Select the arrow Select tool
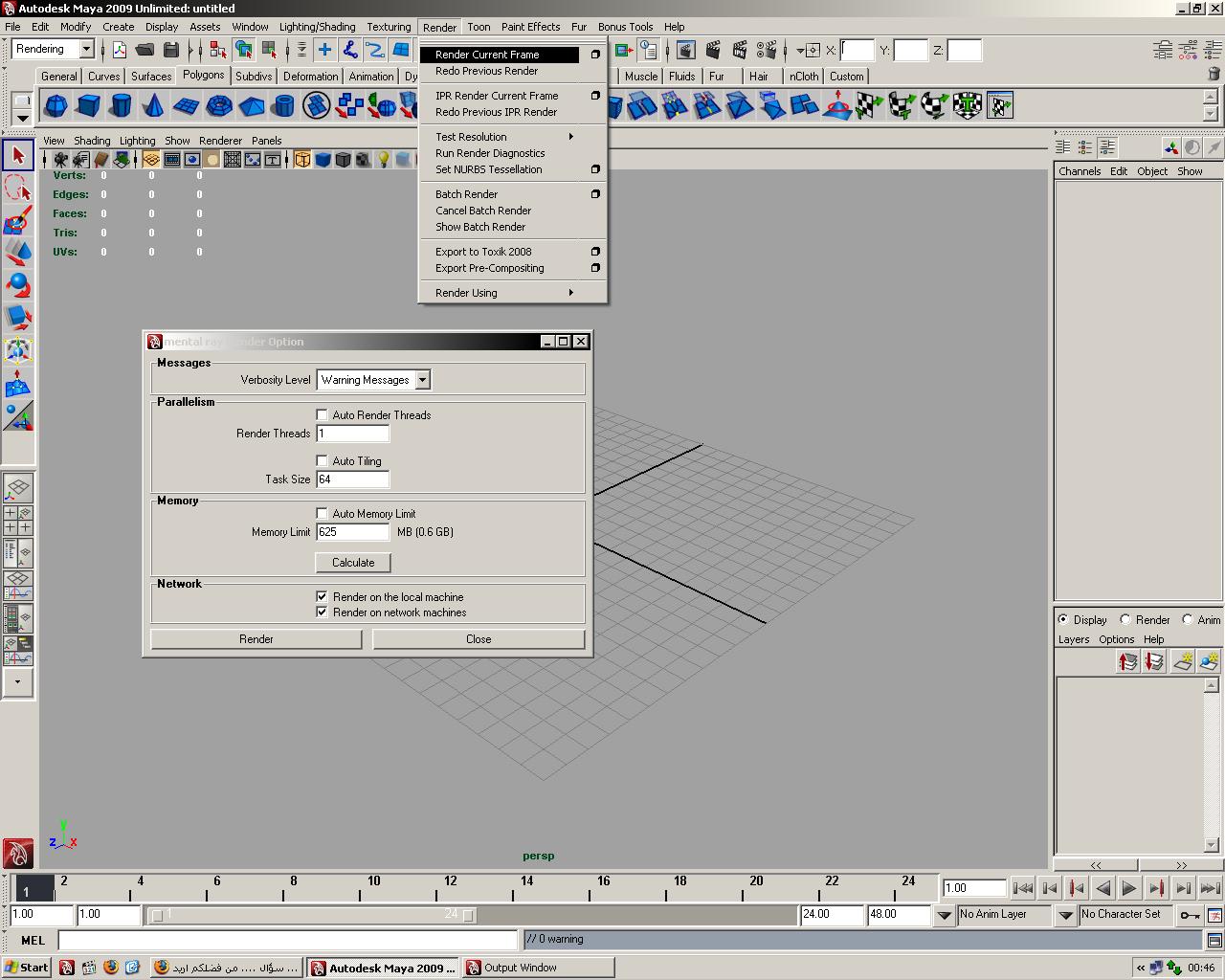Image resolution: width=1225 pixels, height=980 pixels. [17, 155]
